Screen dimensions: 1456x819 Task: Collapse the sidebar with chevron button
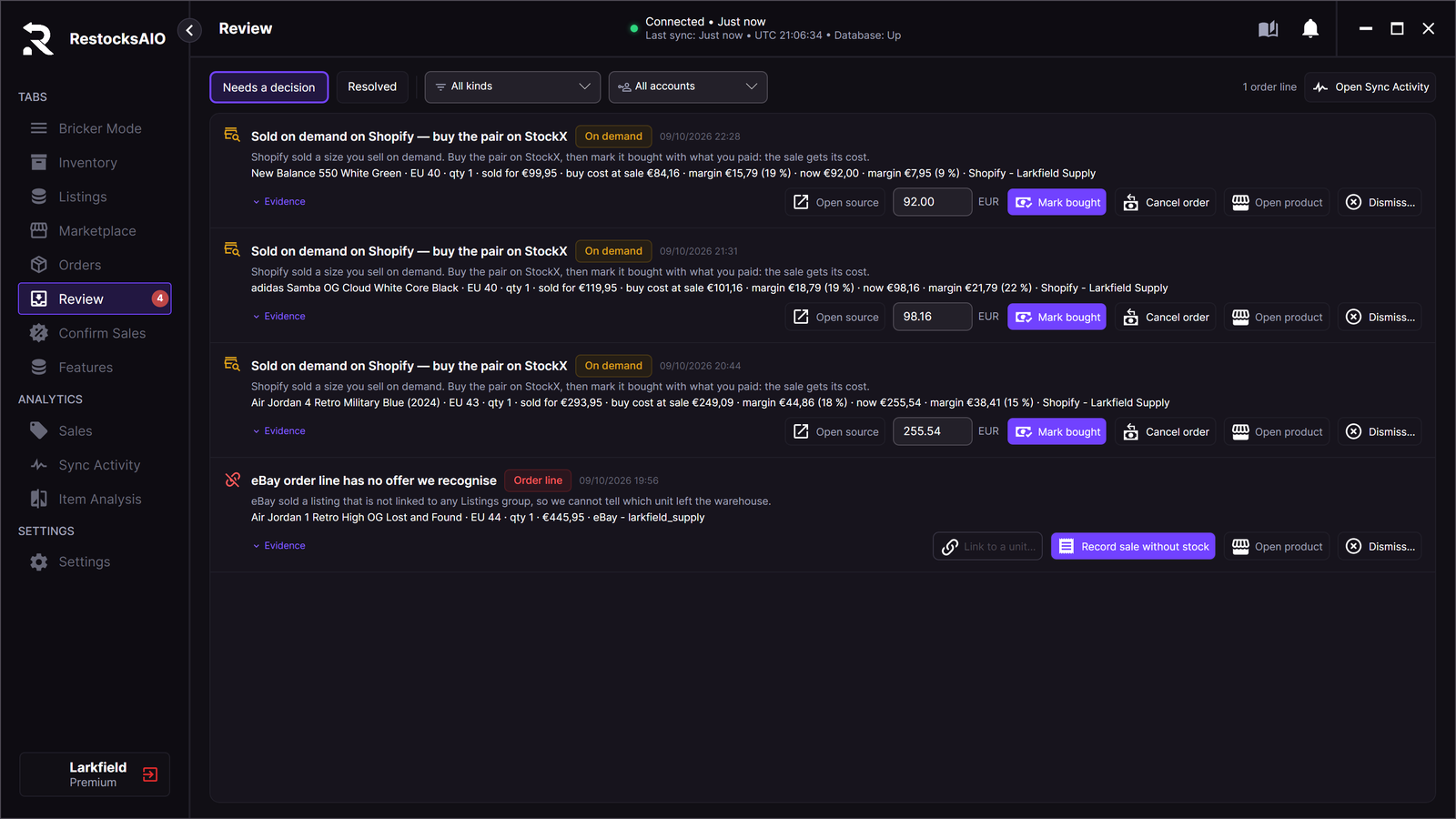click(x=189, y=30)
